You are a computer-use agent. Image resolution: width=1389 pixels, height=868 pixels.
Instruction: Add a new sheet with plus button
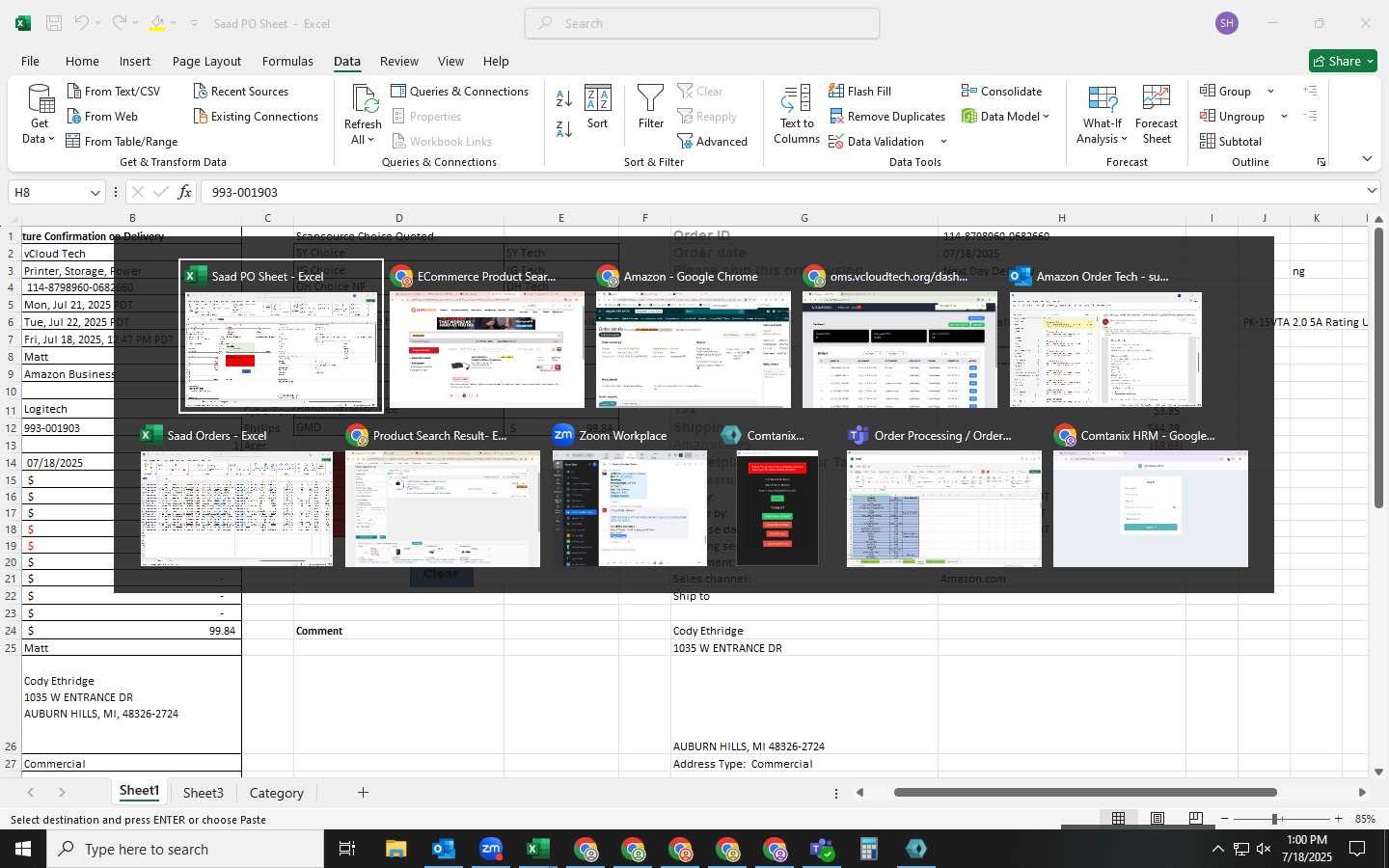pos(363,793)
